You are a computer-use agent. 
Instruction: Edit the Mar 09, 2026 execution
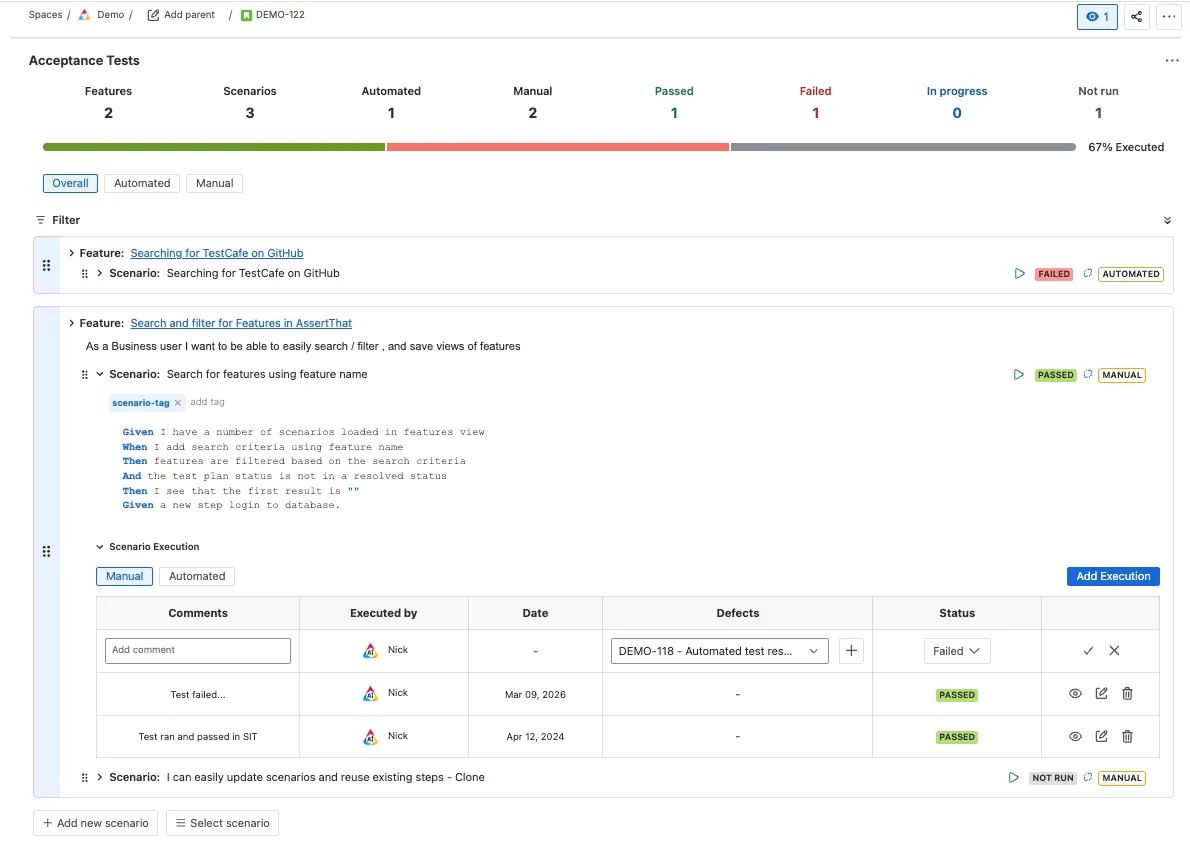1101,693
